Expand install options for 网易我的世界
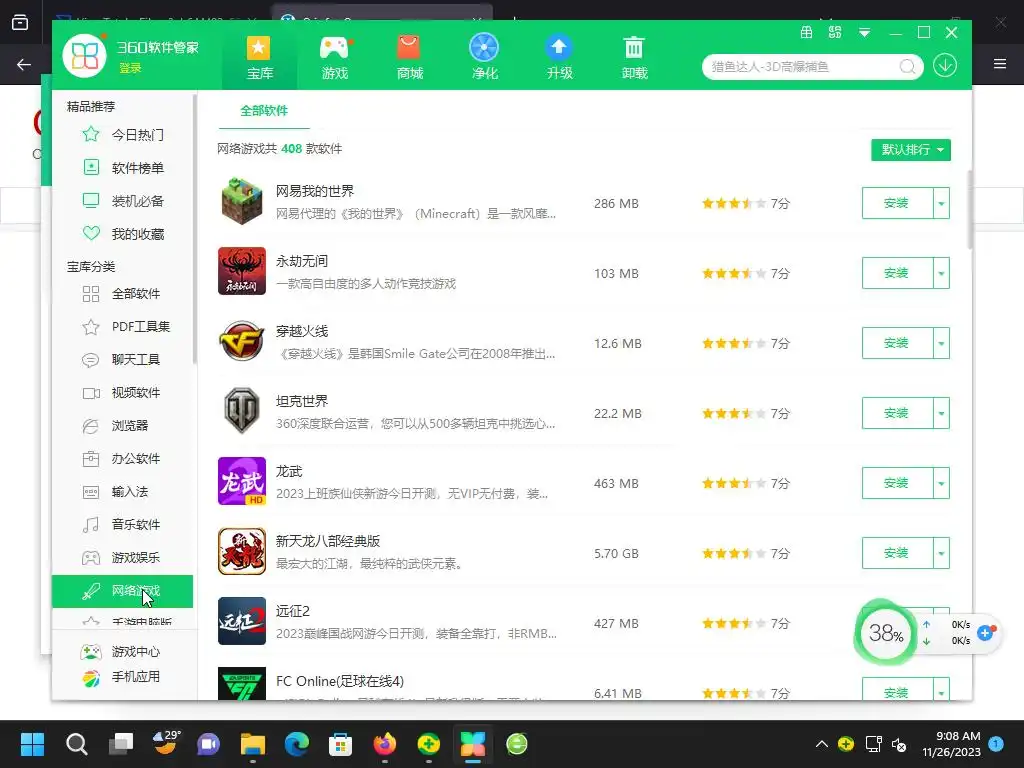The height and width of the screenshot is (768, 1024). click(x=941, y=203)
